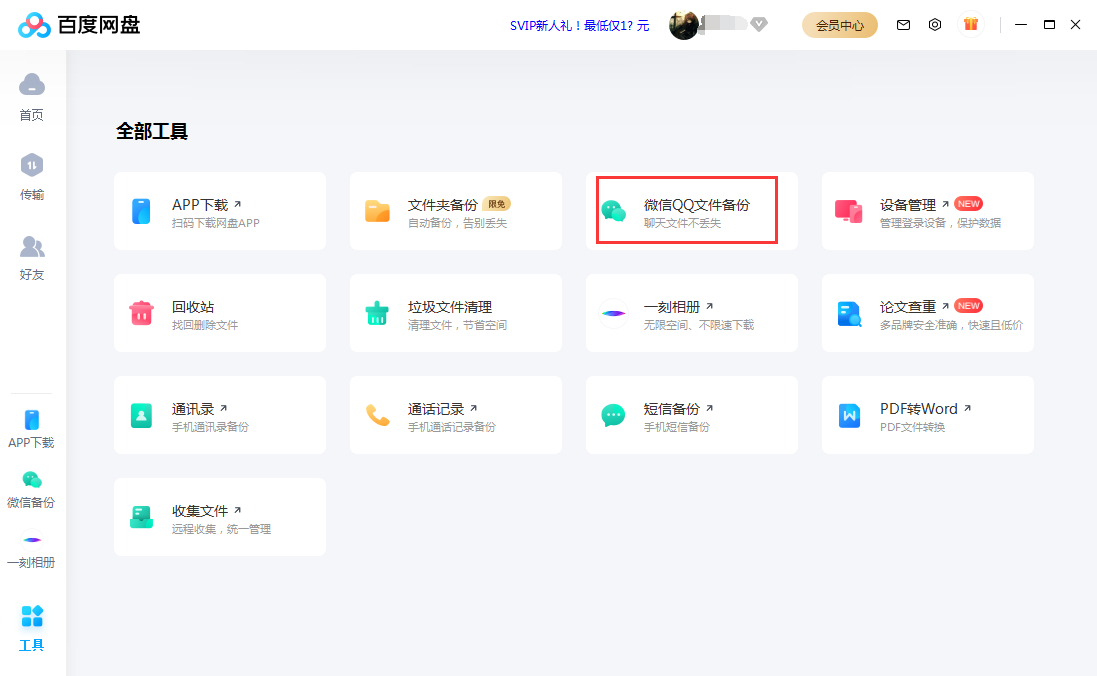
Task: Open the 会员中心 button
Action: (x=840, y=25)
